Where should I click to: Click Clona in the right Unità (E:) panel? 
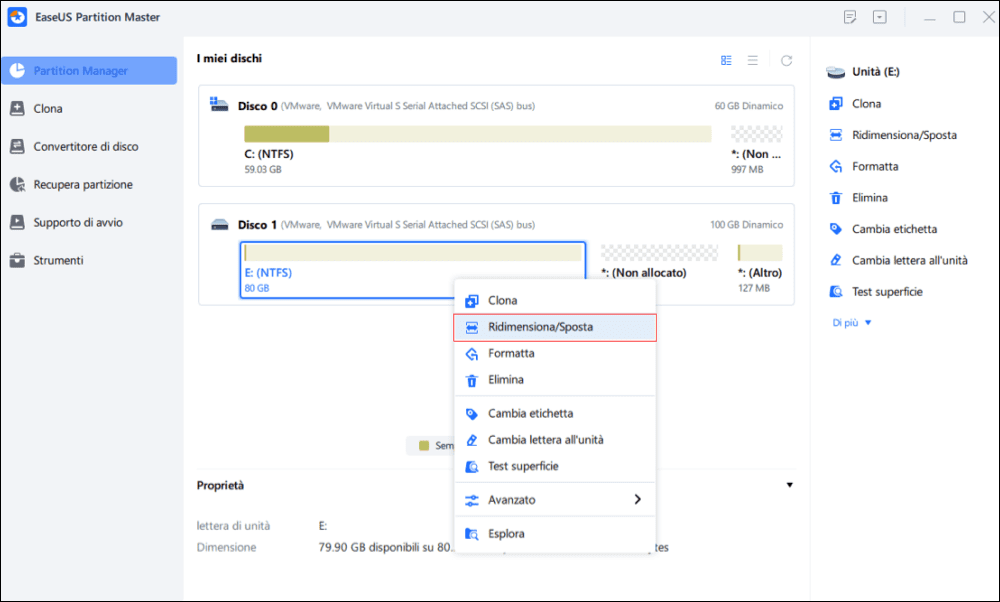click(x=855, y=104)
